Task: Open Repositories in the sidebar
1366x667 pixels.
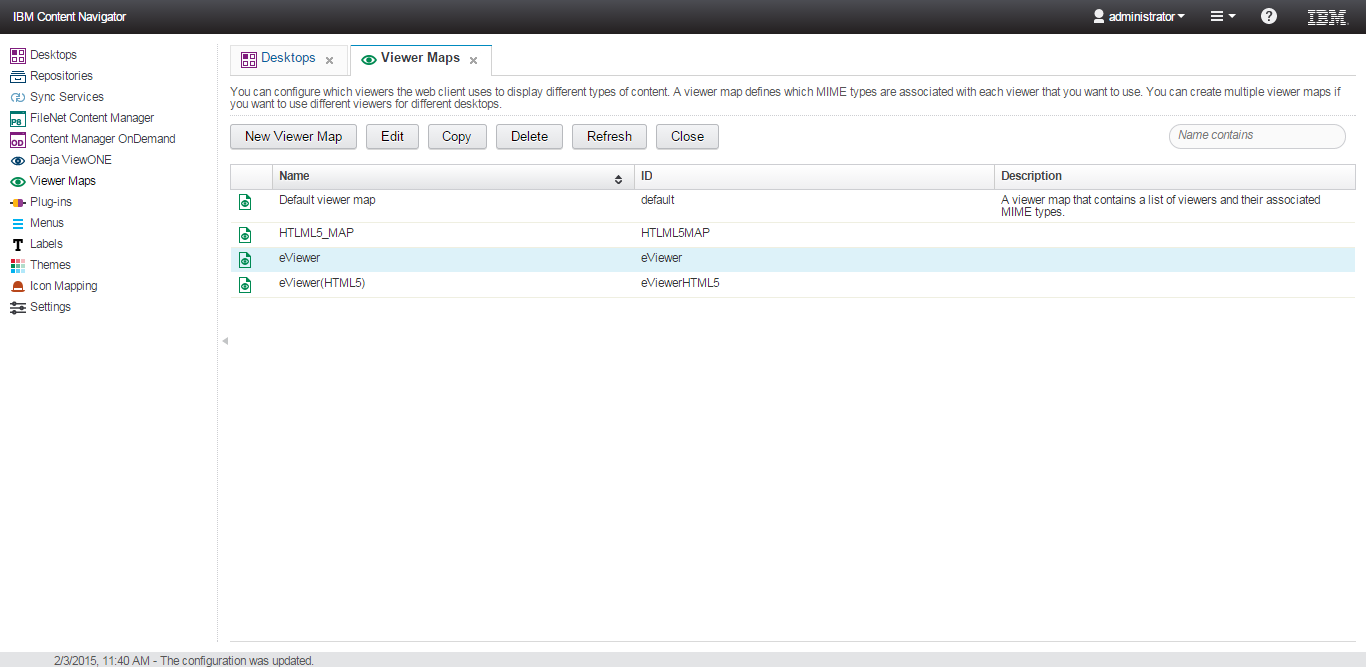Action: (x=61, y=76)
